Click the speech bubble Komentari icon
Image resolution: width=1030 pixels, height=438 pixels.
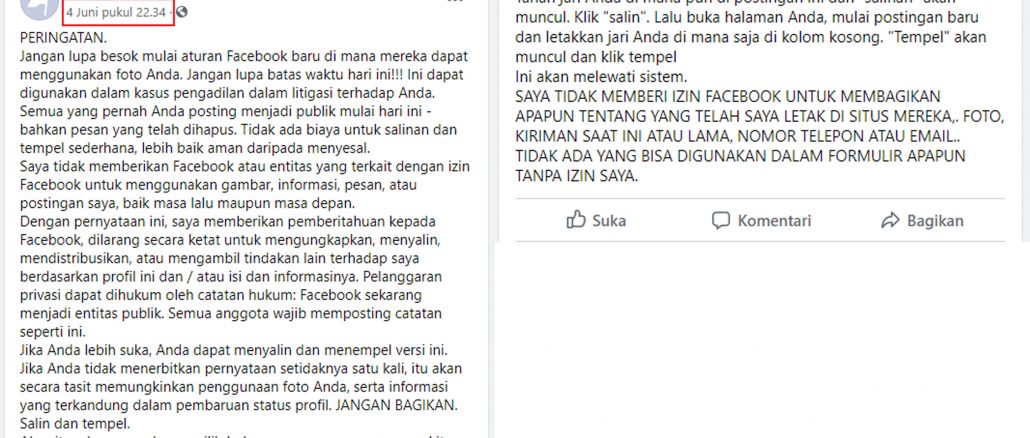point(721,221)
